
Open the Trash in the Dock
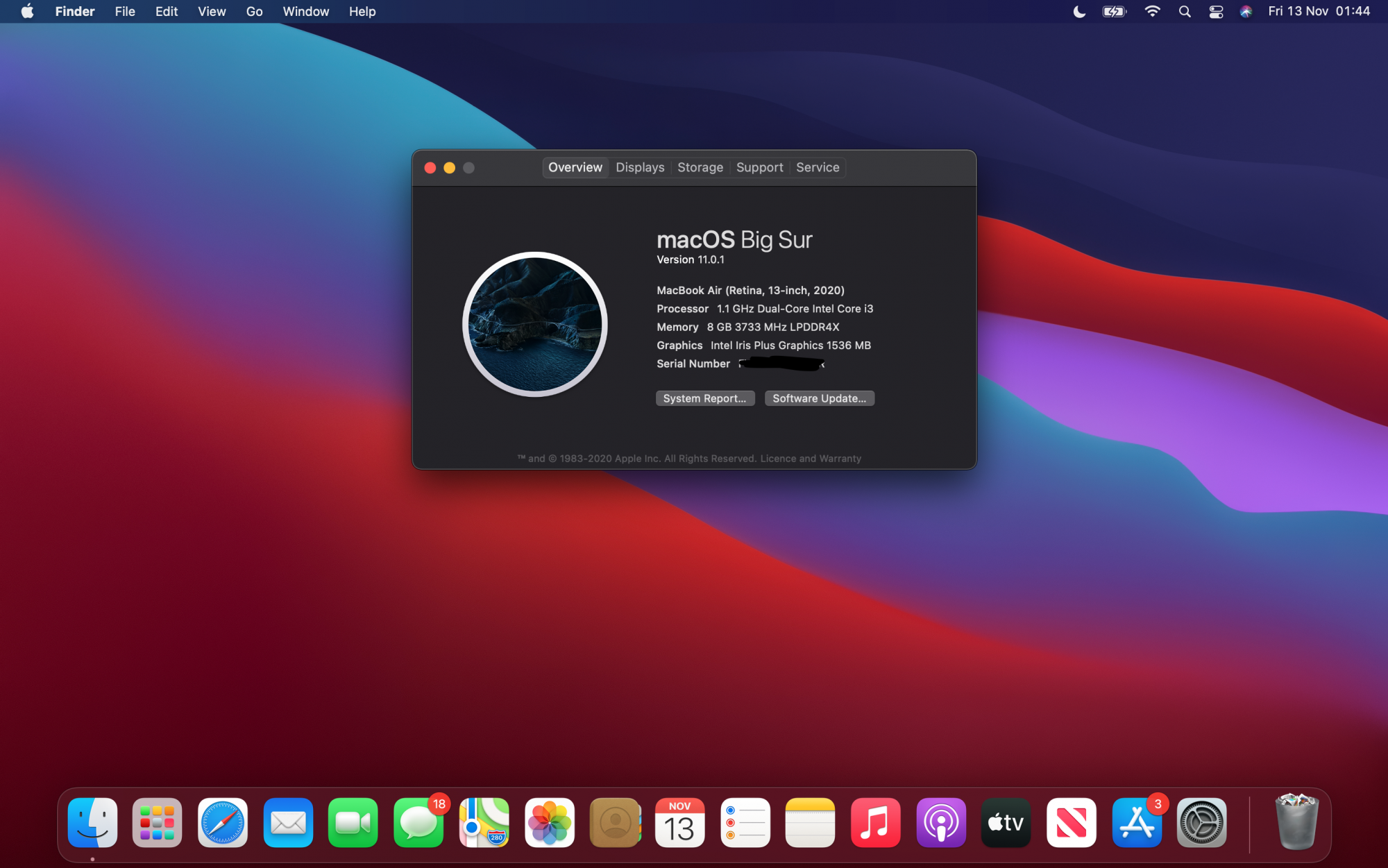tap(1296, 823)
